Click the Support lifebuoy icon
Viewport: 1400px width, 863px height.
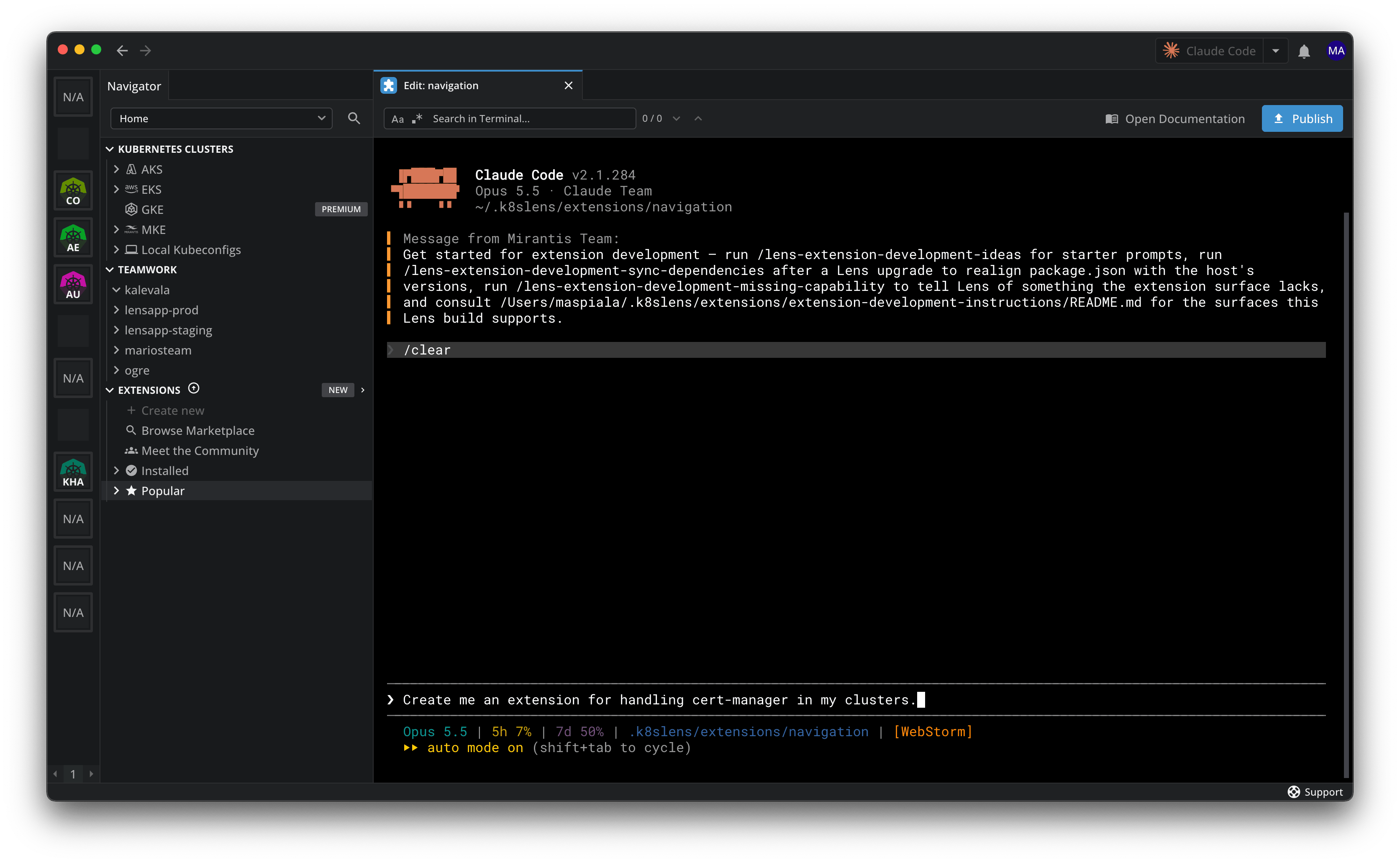point(1293,792)
